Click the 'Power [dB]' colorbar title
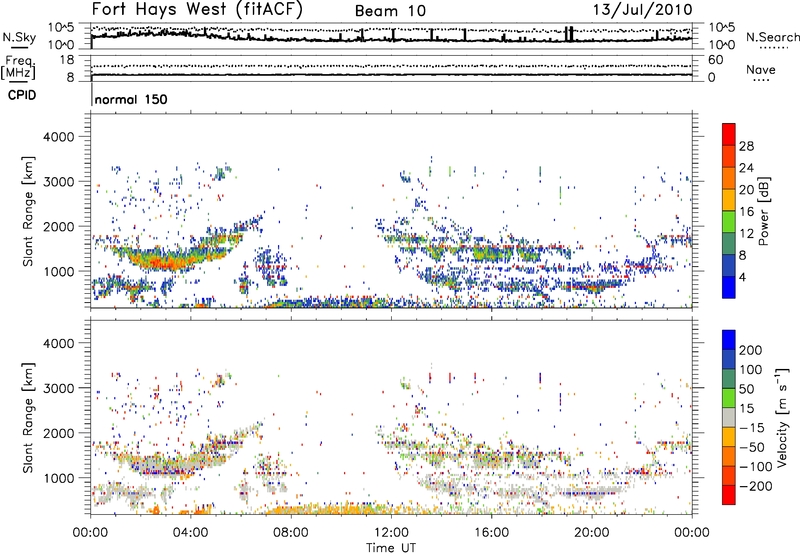Screen dimensions: 800x554 pyautogui.click(x=764, y=211)
